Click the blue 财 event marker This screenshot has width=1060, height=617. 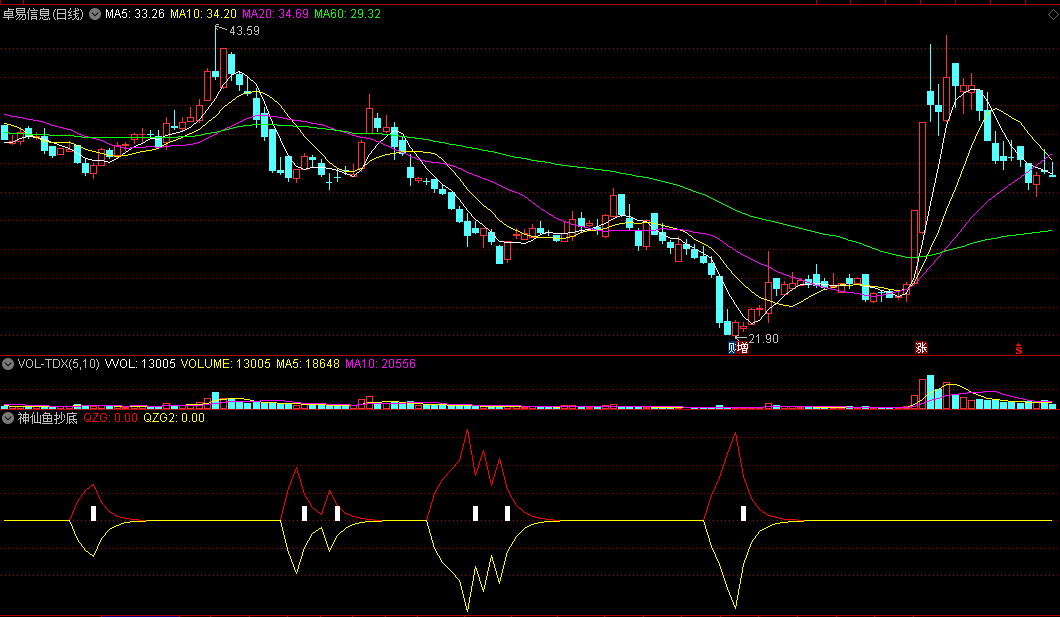tap(731, 347)
